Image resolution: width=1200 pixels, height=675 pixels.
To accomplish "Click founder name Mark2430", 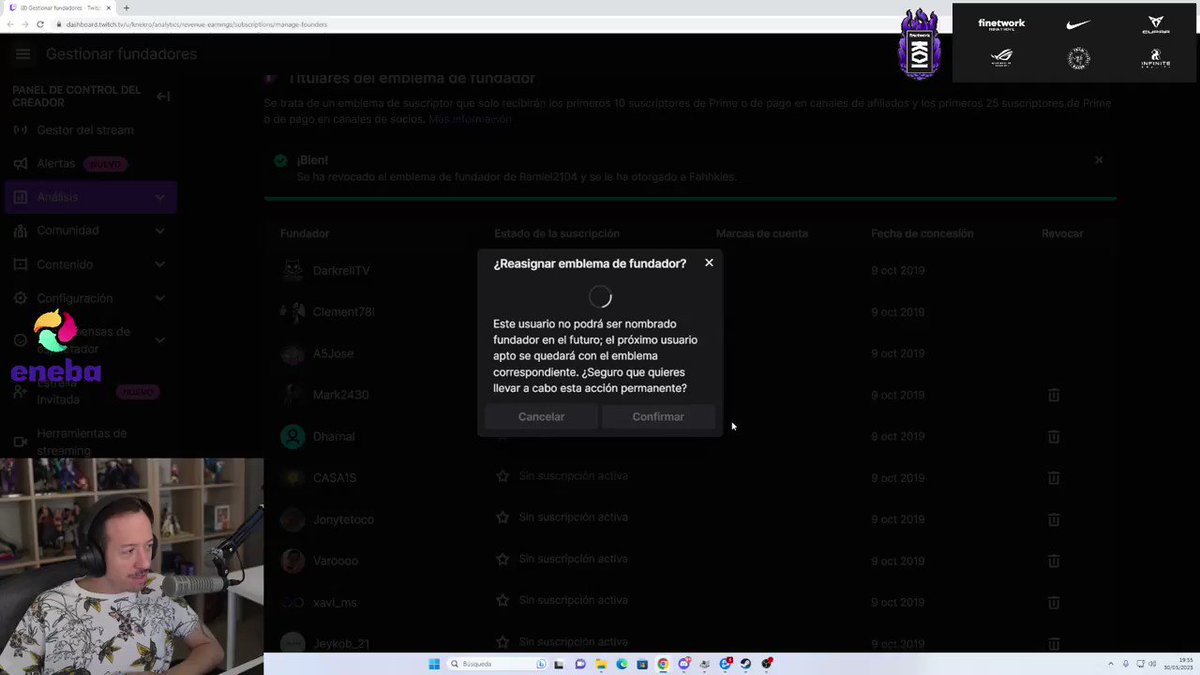I will 341,395.
